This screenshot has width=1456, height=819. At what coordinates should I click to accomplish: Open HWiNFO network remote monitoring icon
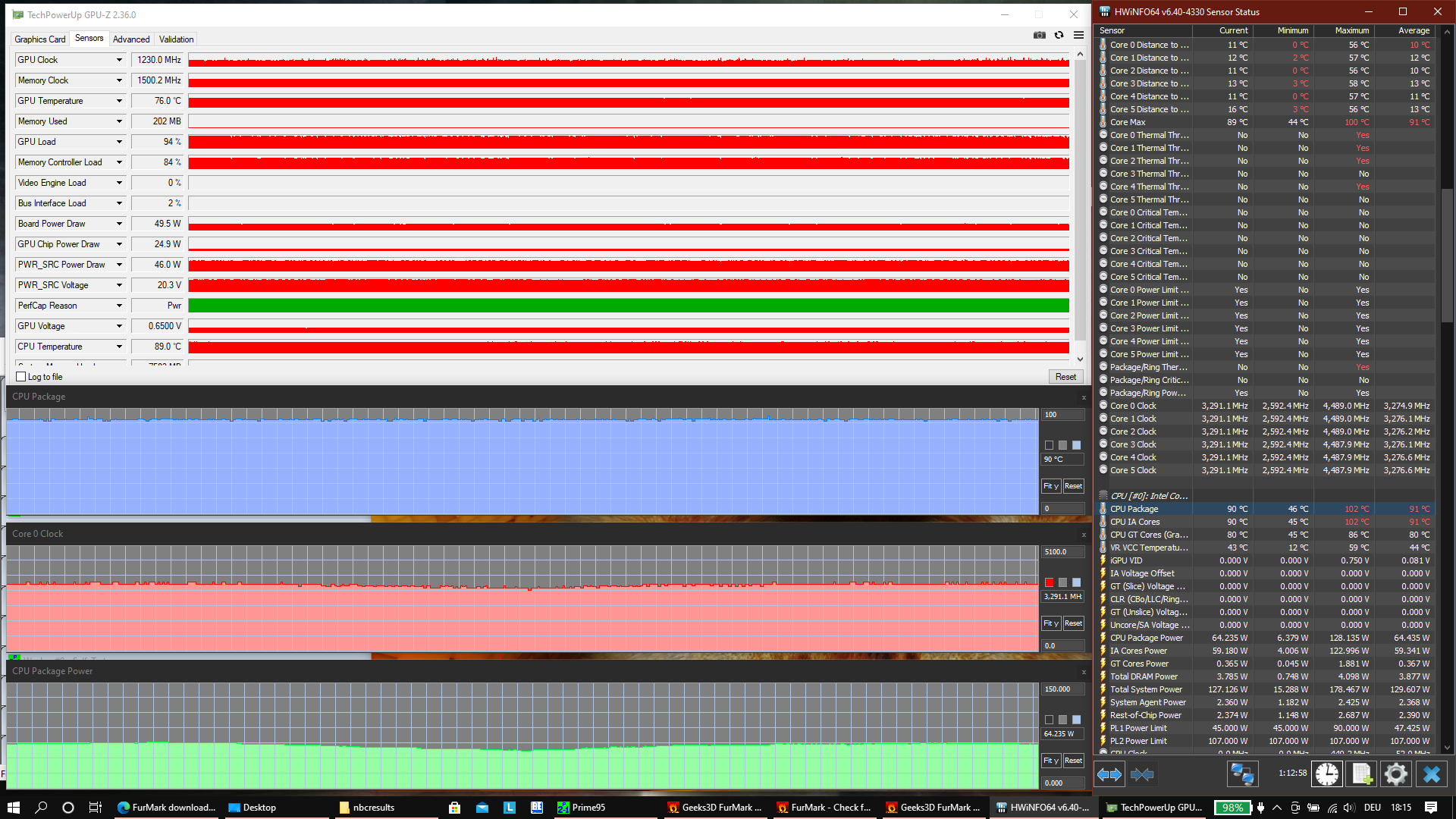1242,774
